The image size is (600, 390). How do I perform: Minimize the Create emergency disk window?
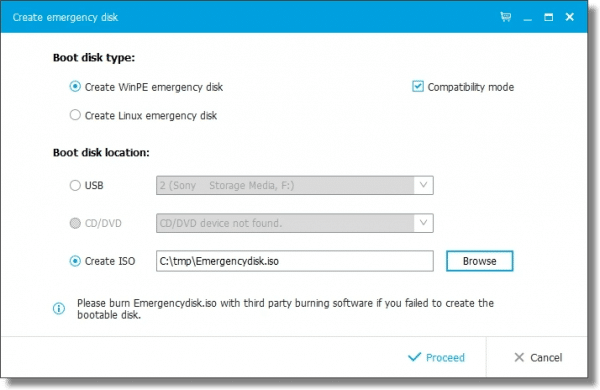528,17
